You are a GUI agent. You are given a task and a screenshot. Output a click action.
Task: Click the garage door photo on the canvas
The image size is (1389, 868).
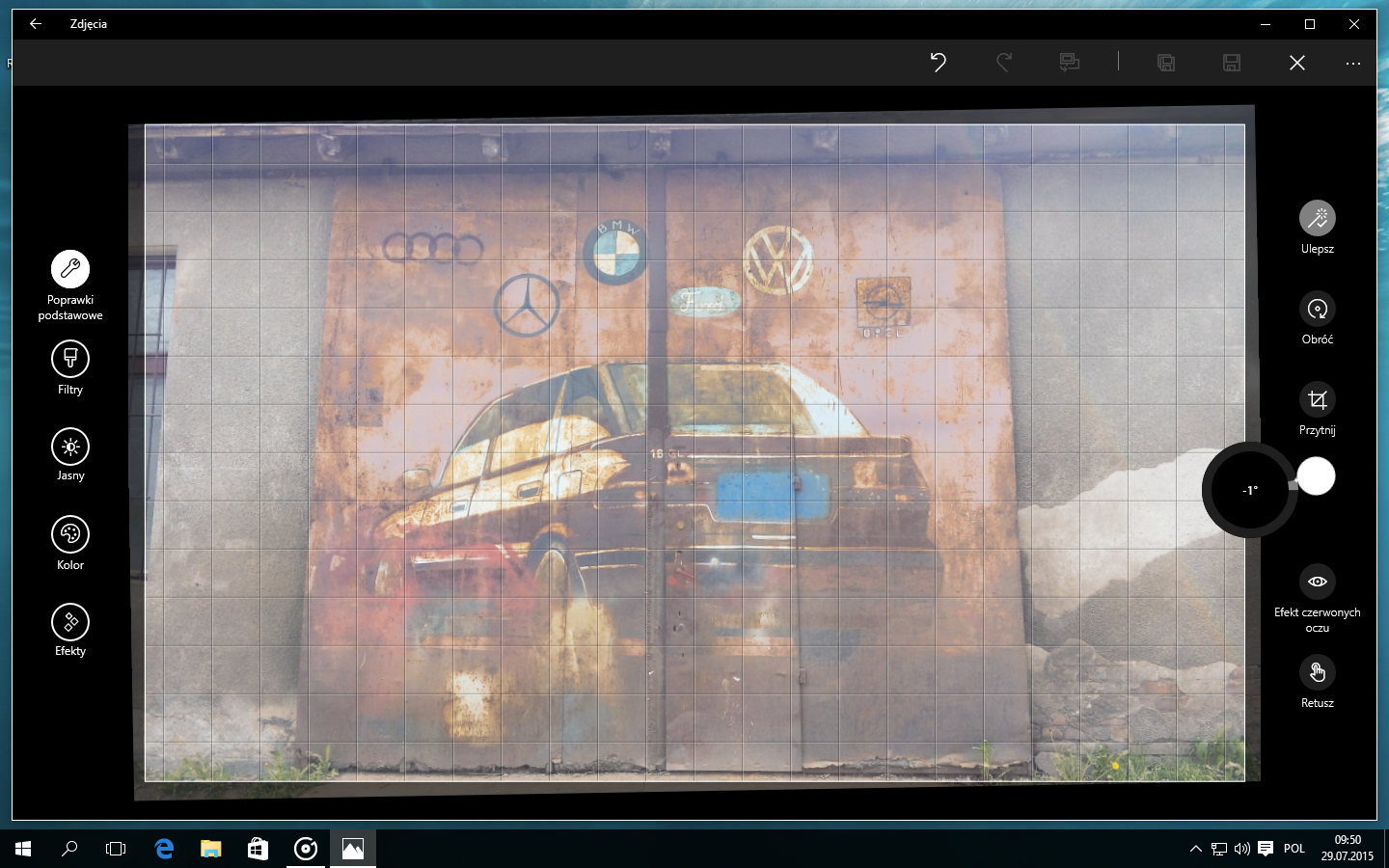coord(694,452)
